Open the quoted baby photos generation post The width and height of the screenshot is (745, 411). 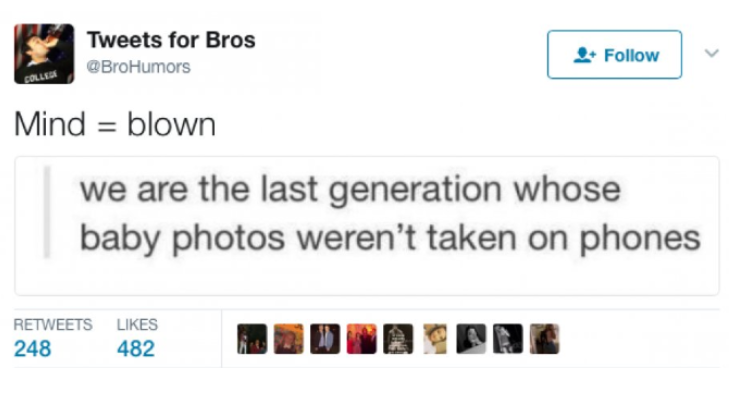pyautogui.click(x=367, y=226)
